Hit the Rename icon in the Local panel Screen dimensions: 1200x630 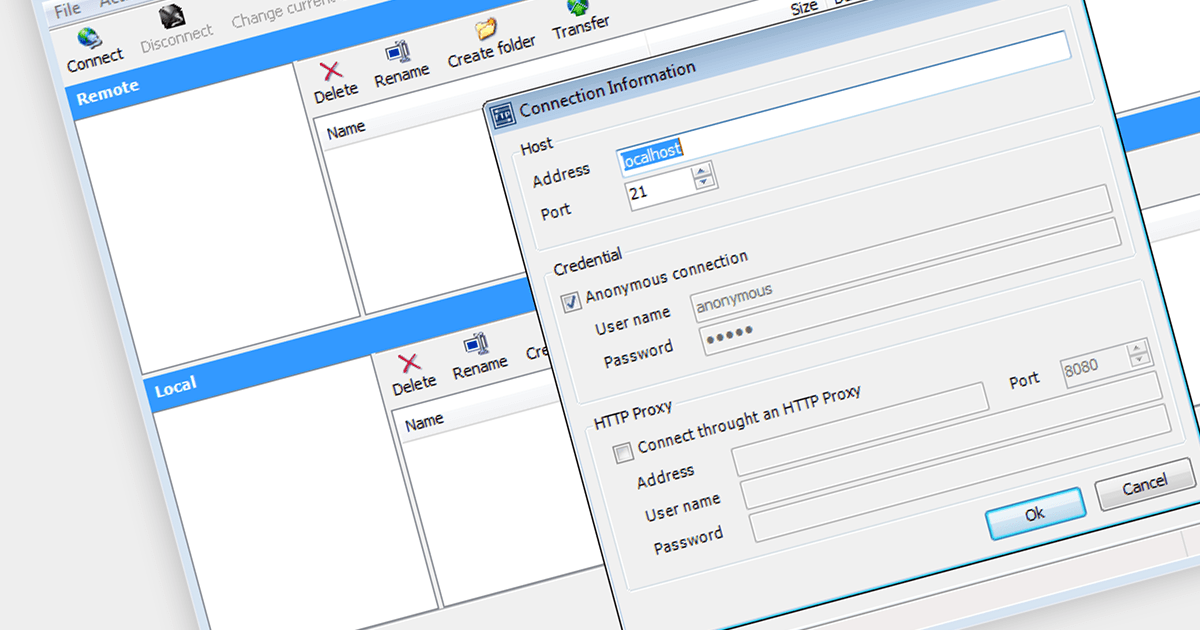pyautogui.click(x=476, y=346)
